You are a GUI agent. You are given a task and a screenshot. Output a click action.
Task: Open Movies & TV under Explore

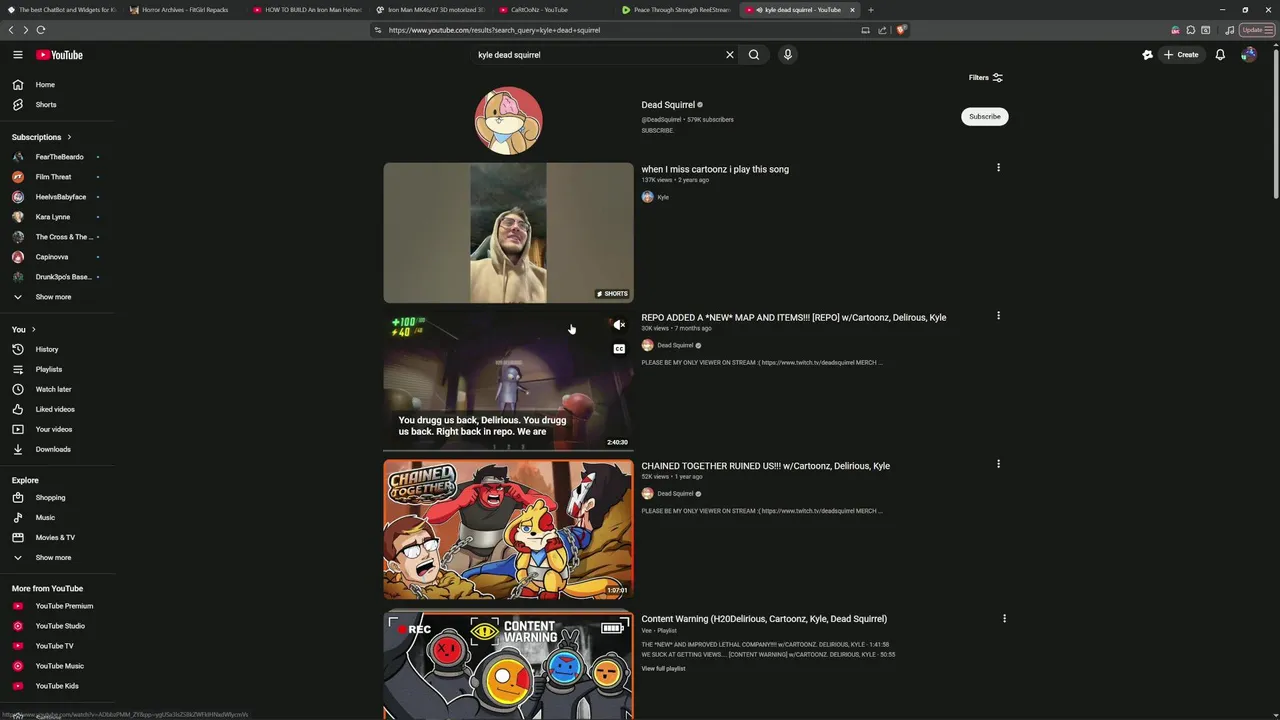point(57,537)
